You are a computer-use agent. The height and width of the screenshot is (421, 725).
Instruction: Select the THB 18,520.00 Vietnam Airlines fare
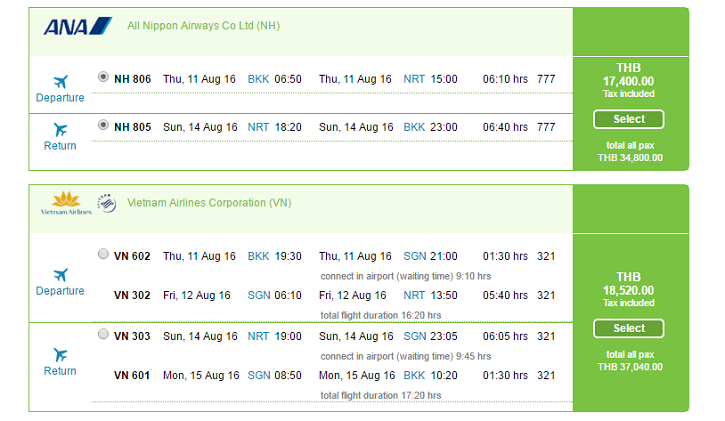[x=629, y=329]
